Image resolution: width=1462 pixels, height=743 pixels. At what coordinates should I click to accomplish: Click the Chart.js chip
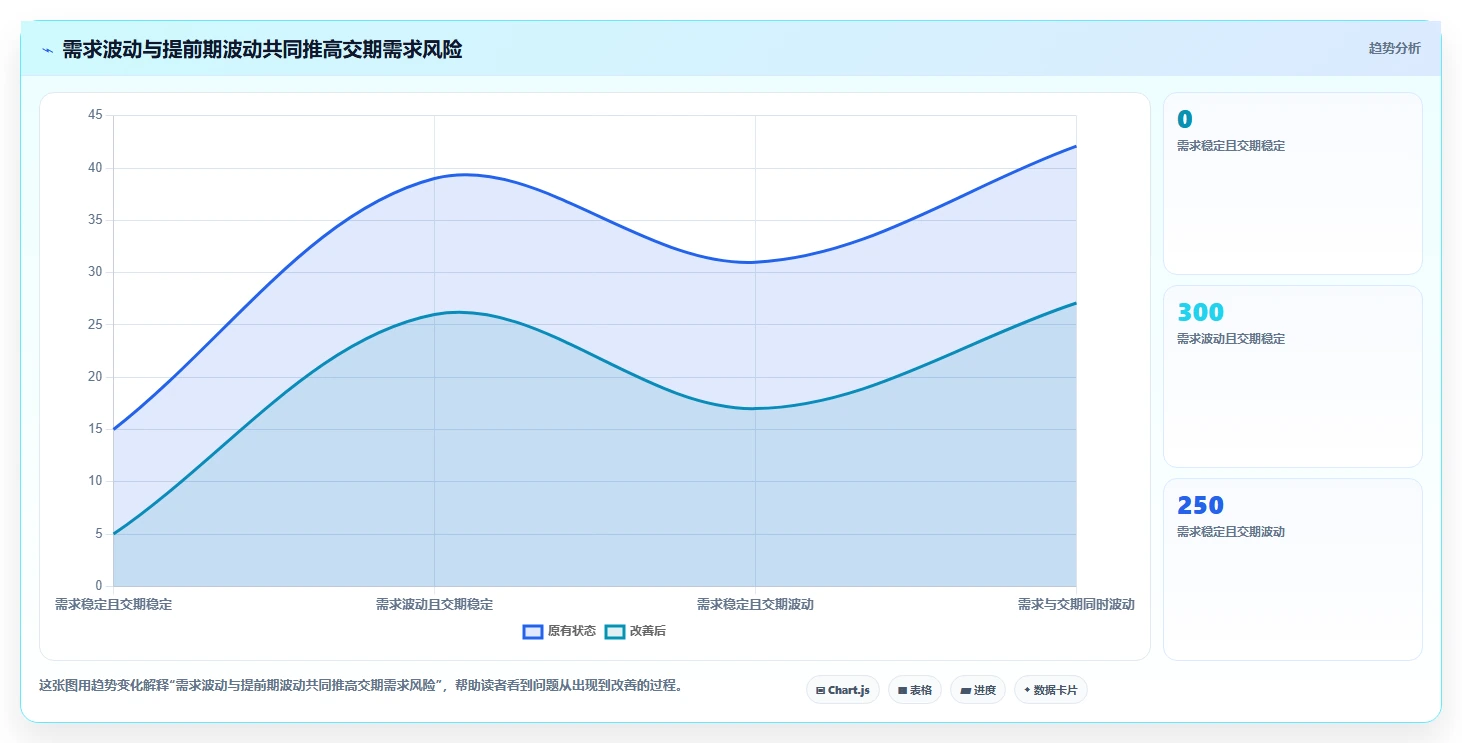(x=843, y=690)
